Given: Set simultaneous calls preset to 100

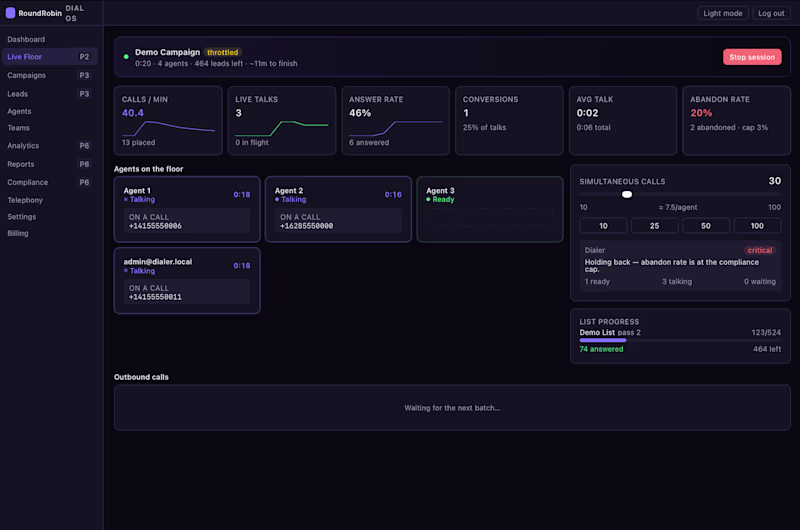Looking at the screenshot, I should tap(757, 225).
